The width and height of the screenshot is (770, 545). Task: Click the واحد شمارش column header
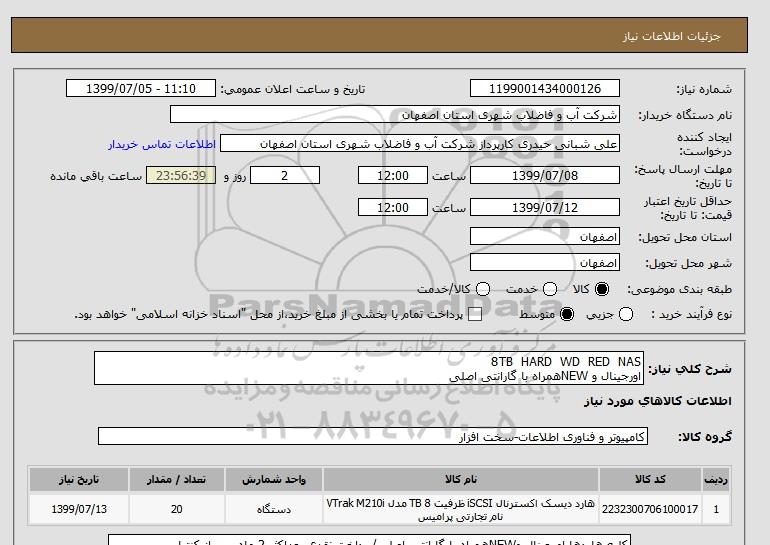coord(274,479)
